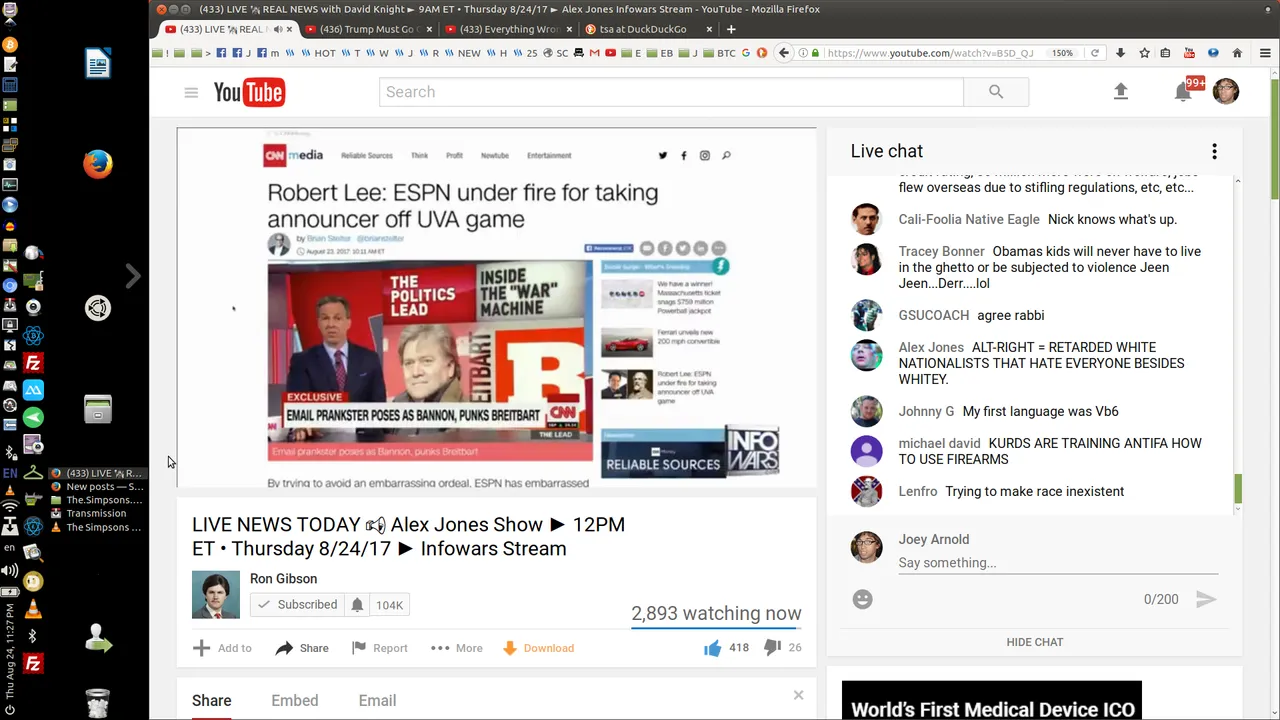Open the Ron Gibson channel avatar thumbnail
Image resolution: width=1280 pixels, height=720 pixels.
point(216,595)
